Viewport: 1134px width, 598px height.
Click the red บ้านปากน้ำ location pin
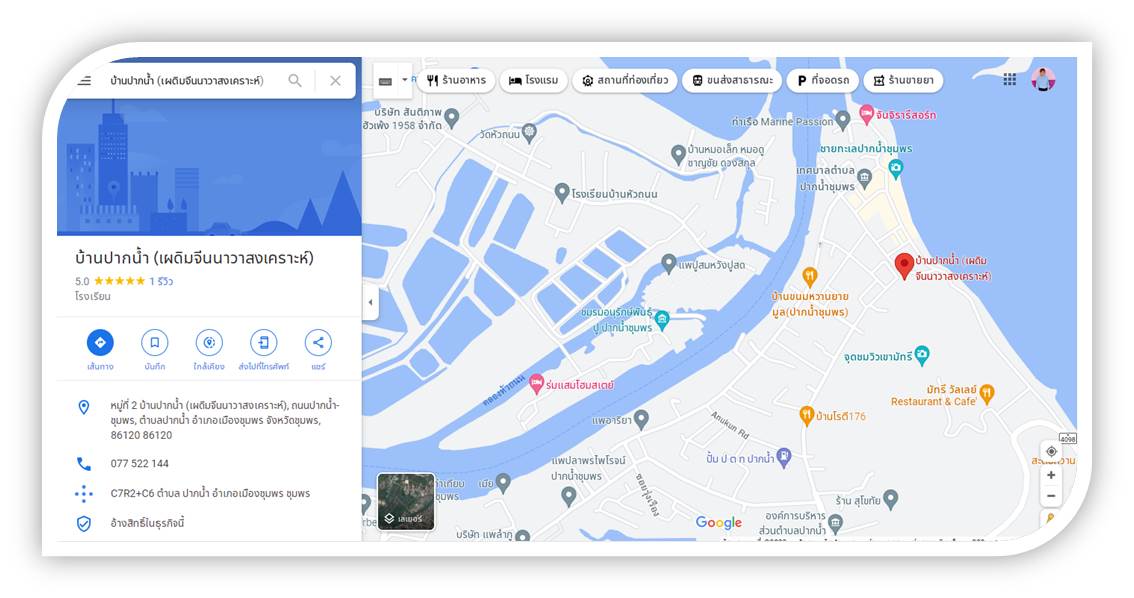903,266
